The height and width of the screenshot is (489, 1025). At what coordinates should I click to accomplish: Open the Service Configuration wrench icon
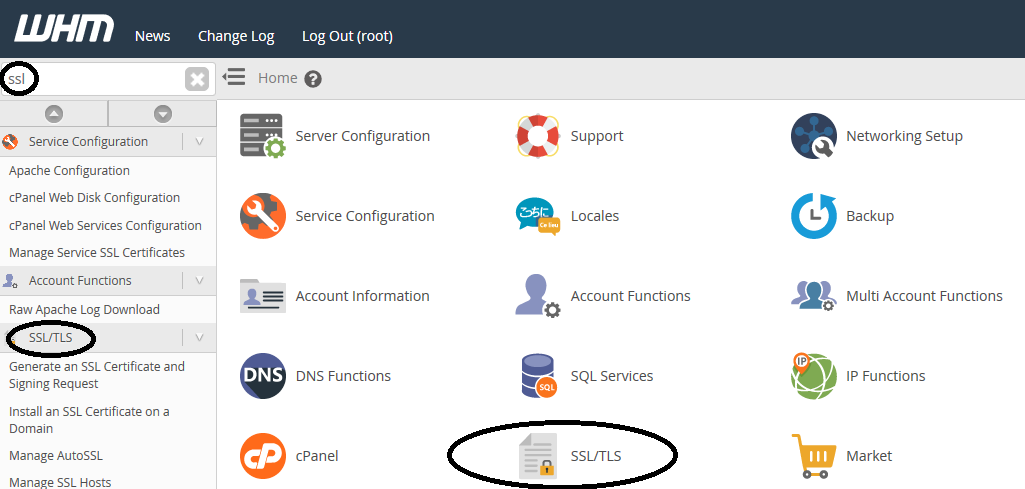pos(262,216)
